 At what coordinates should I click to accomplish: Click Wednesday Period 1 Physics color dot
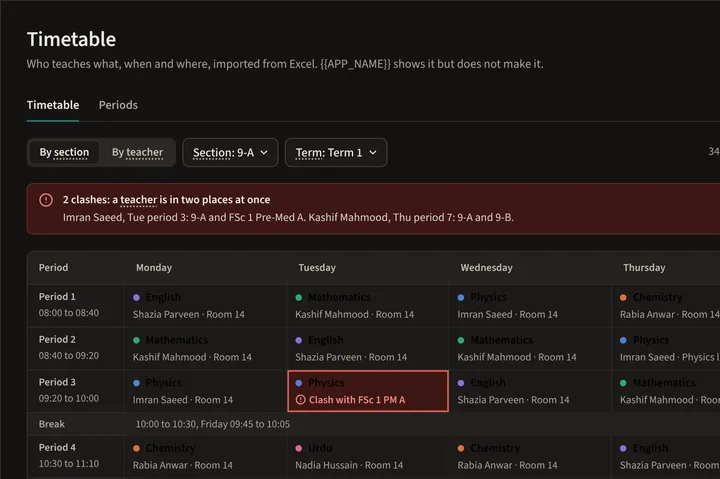pos(461,298)
